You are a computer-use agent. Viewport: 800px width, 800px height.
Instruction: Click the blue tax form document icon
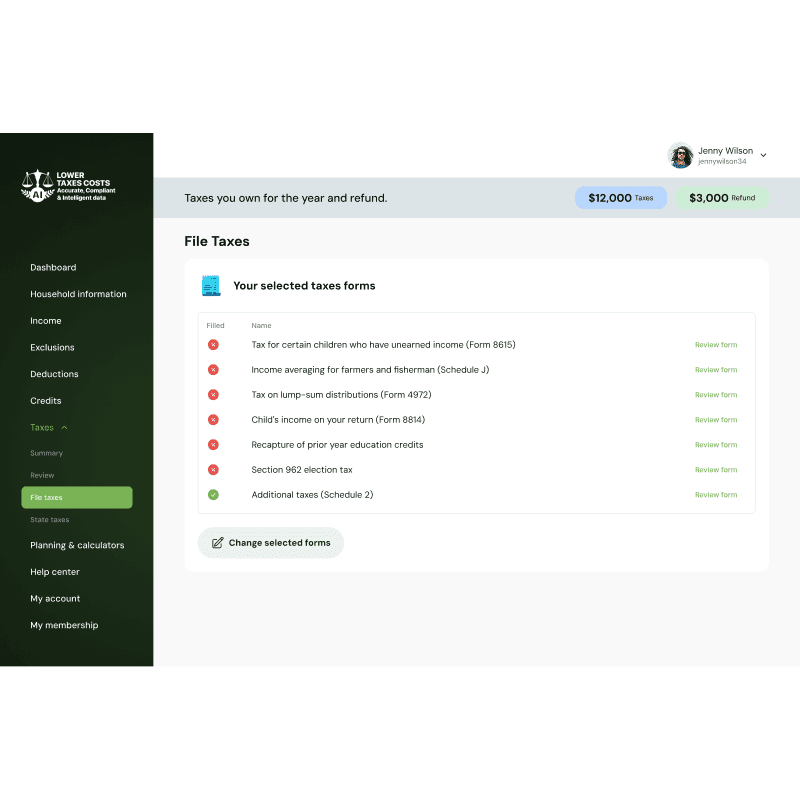tap(211, 286)
